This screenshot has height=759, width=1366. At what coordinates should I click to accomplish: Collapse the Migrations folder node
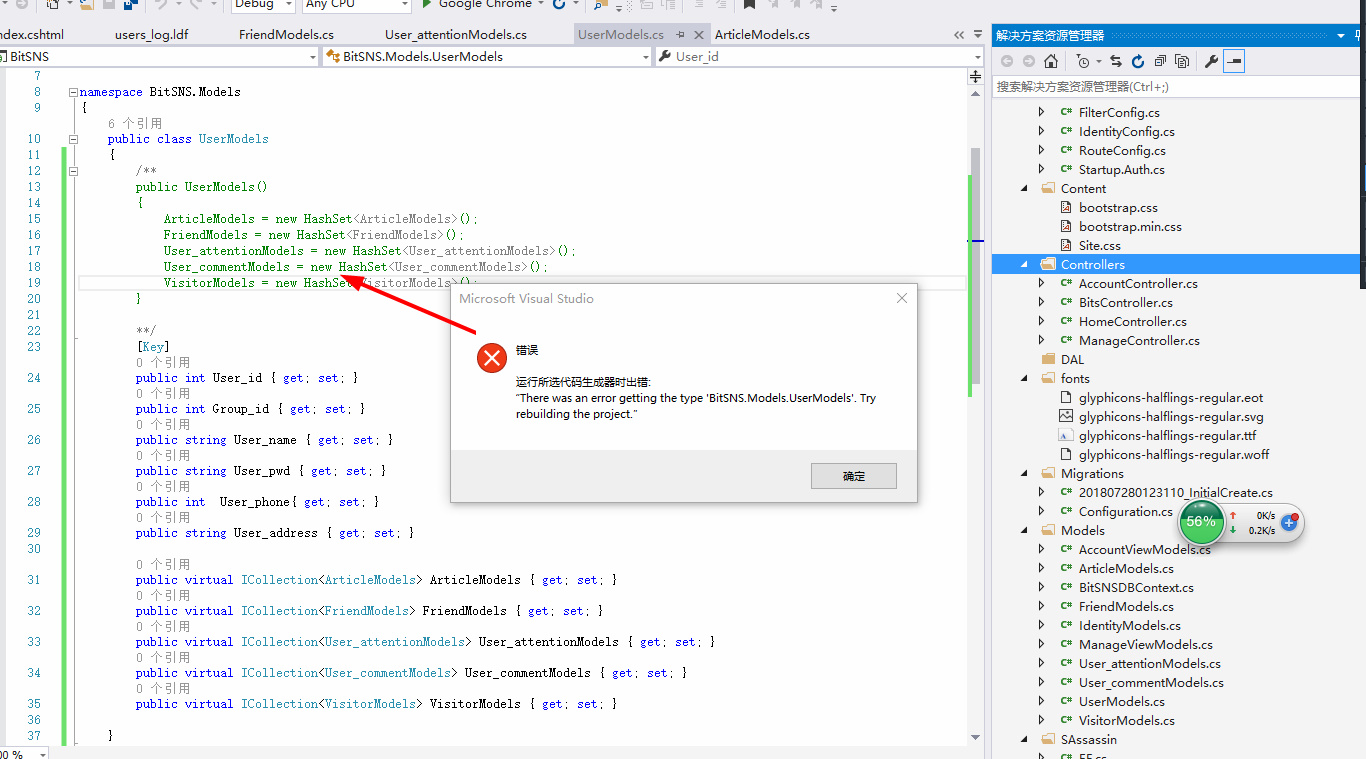pyautogui.click(x=1024, y=473)
